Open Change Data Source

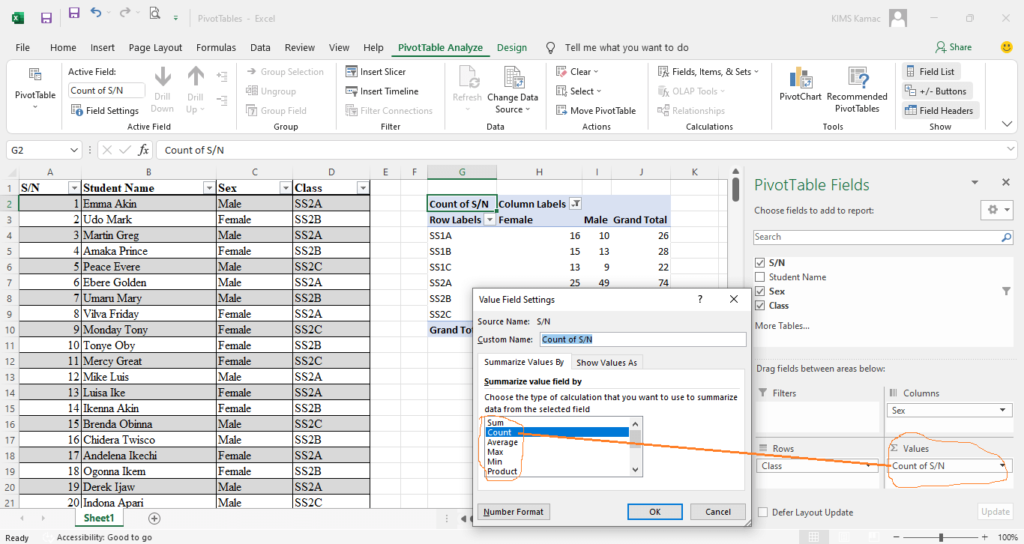pyautogui.click(x=513, y=89)
